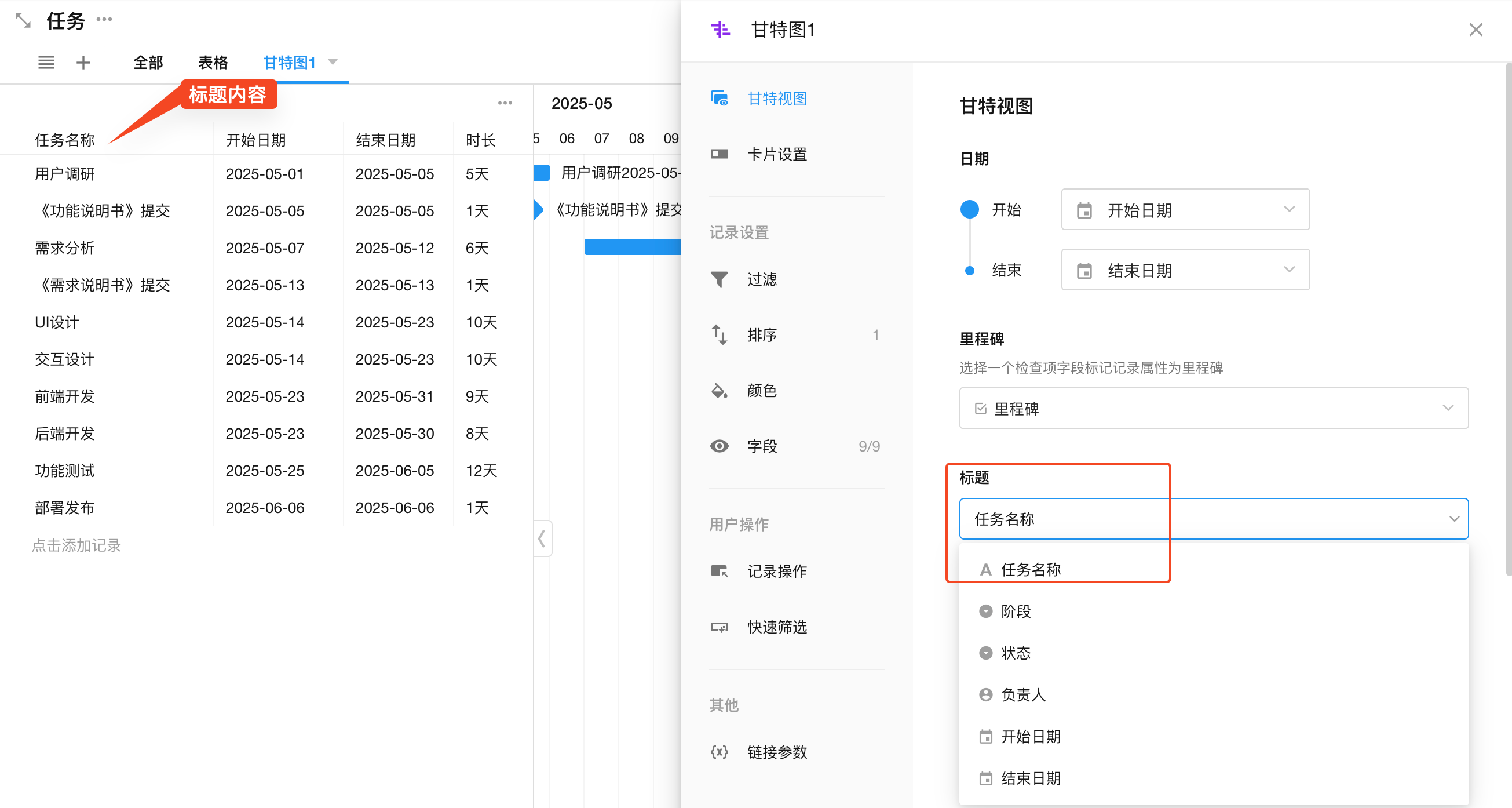Click the blue 需求分析 Gantt bar
The height and width of the screenshot is (808, 1512).
click(631, 248)
